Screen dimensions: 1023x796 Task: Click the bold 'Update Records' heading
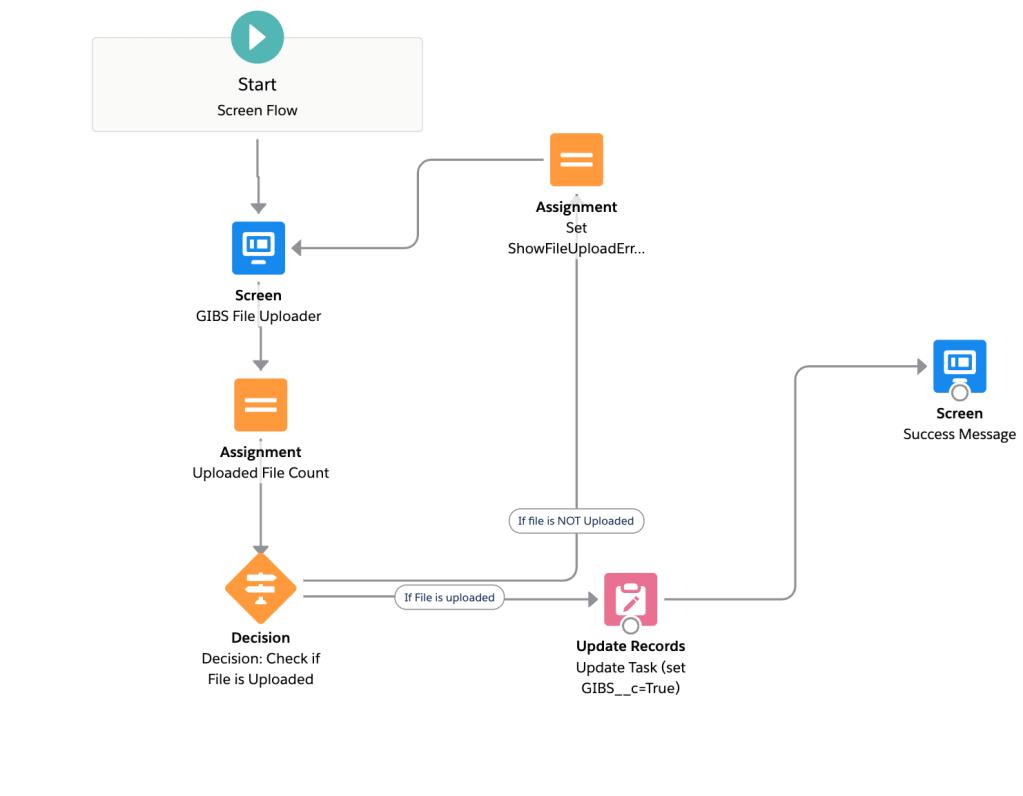click(630, 646)
